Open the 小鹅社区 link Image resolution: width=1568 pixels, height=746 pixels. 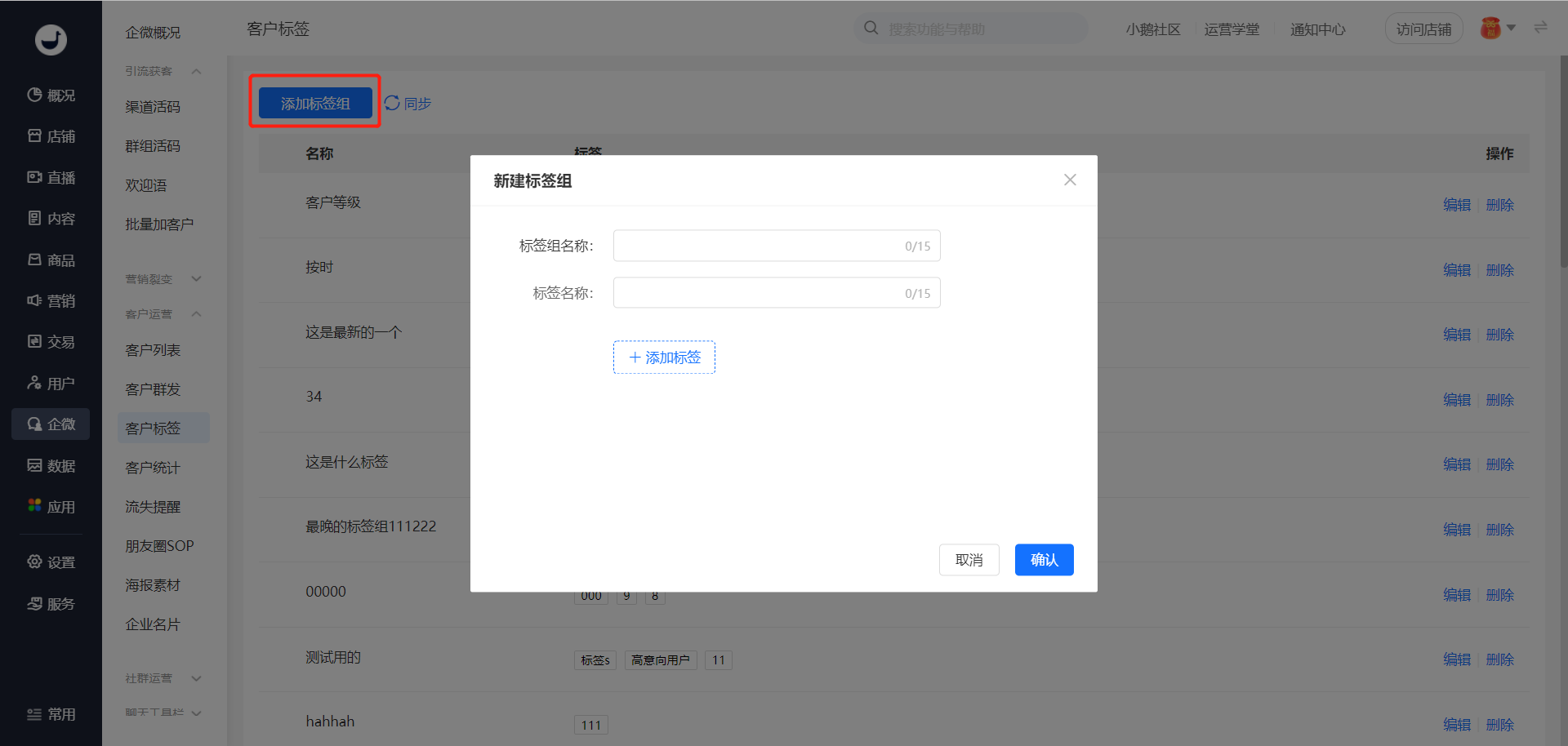pos(1153,29)
